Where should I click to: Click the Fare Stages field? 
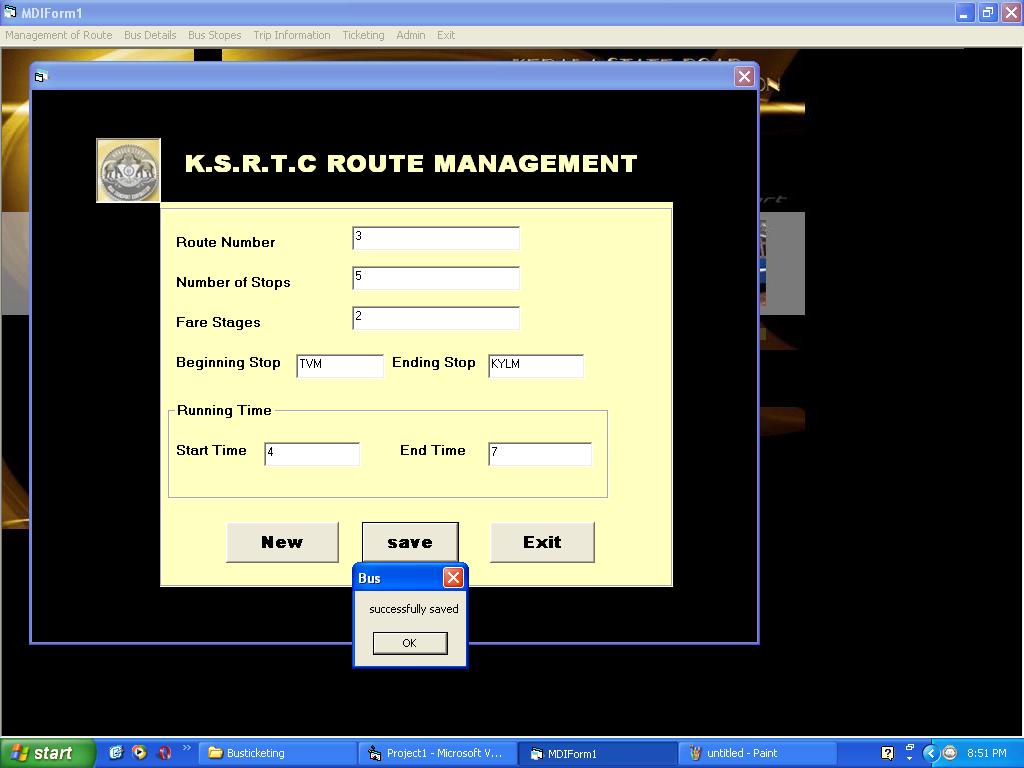(x=436, y=318)
